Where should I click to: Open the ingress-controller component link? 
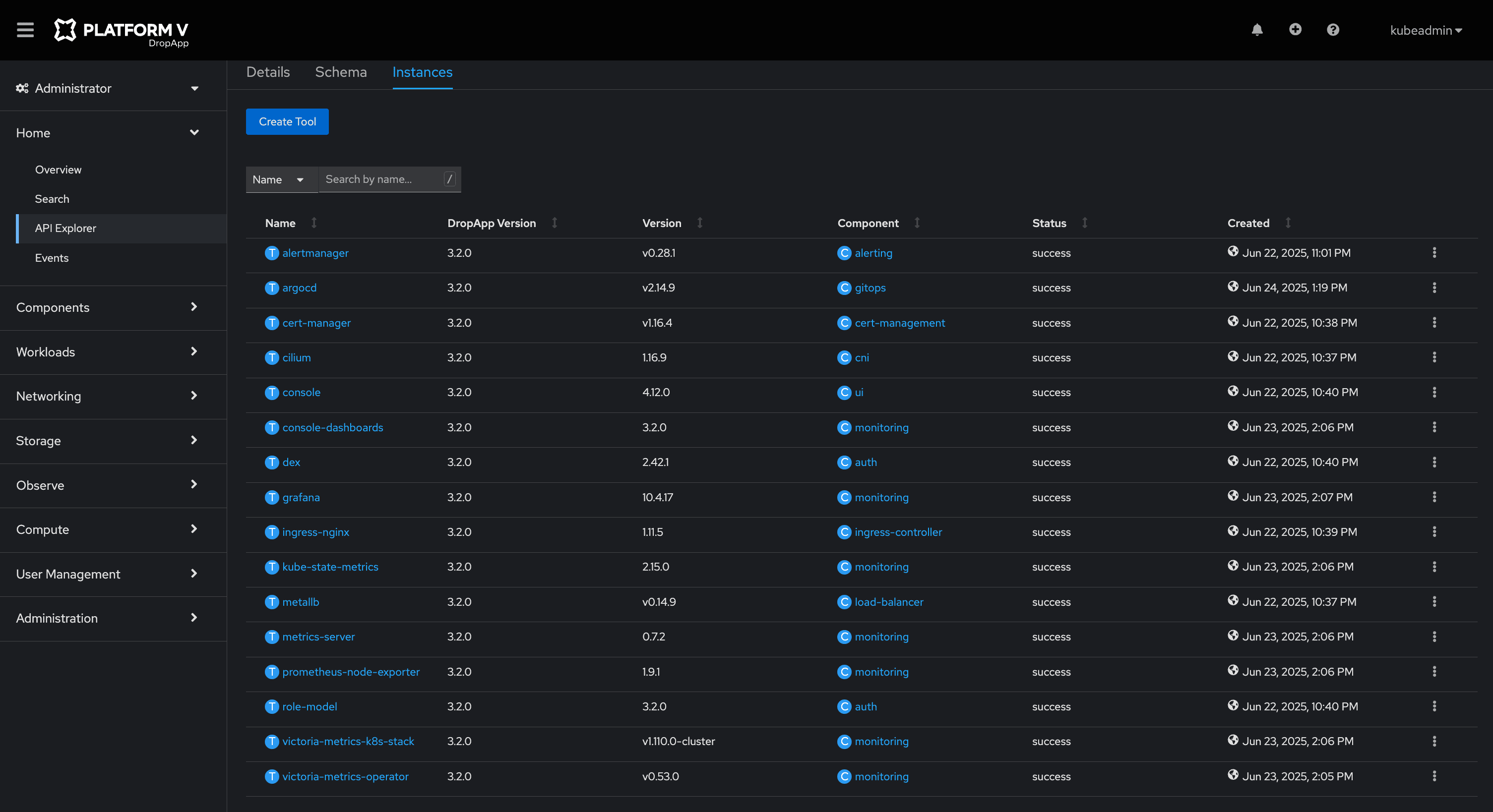point(898,532)
